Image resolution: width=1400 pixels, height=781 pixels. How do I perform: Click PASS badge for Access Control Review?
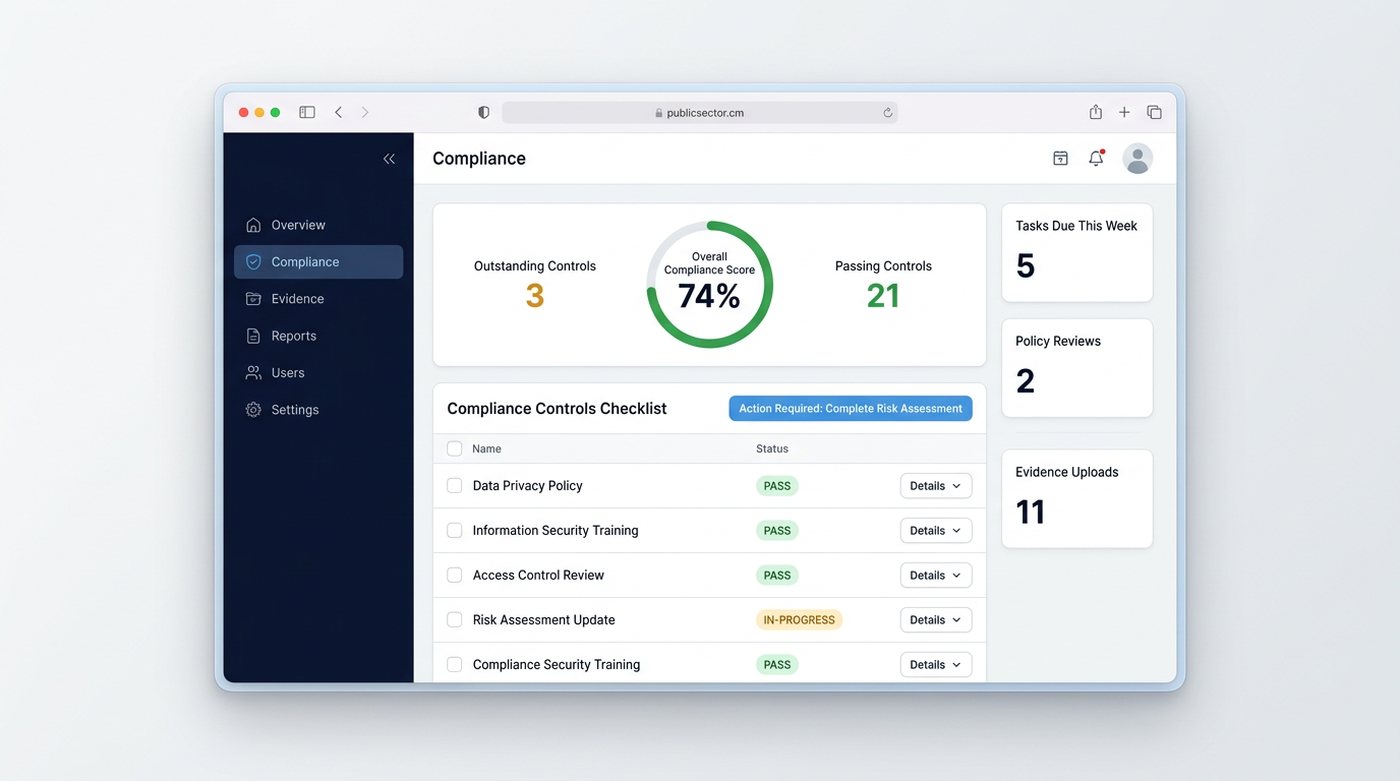pos(777,575)
